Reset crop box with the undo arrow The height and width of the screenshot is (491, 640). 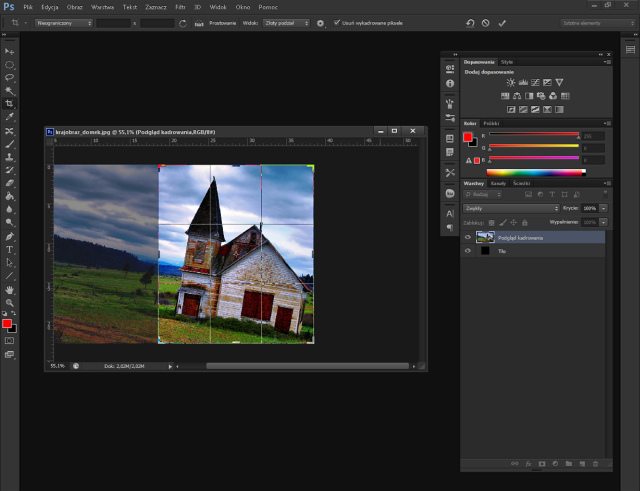[x=470, y=23]
